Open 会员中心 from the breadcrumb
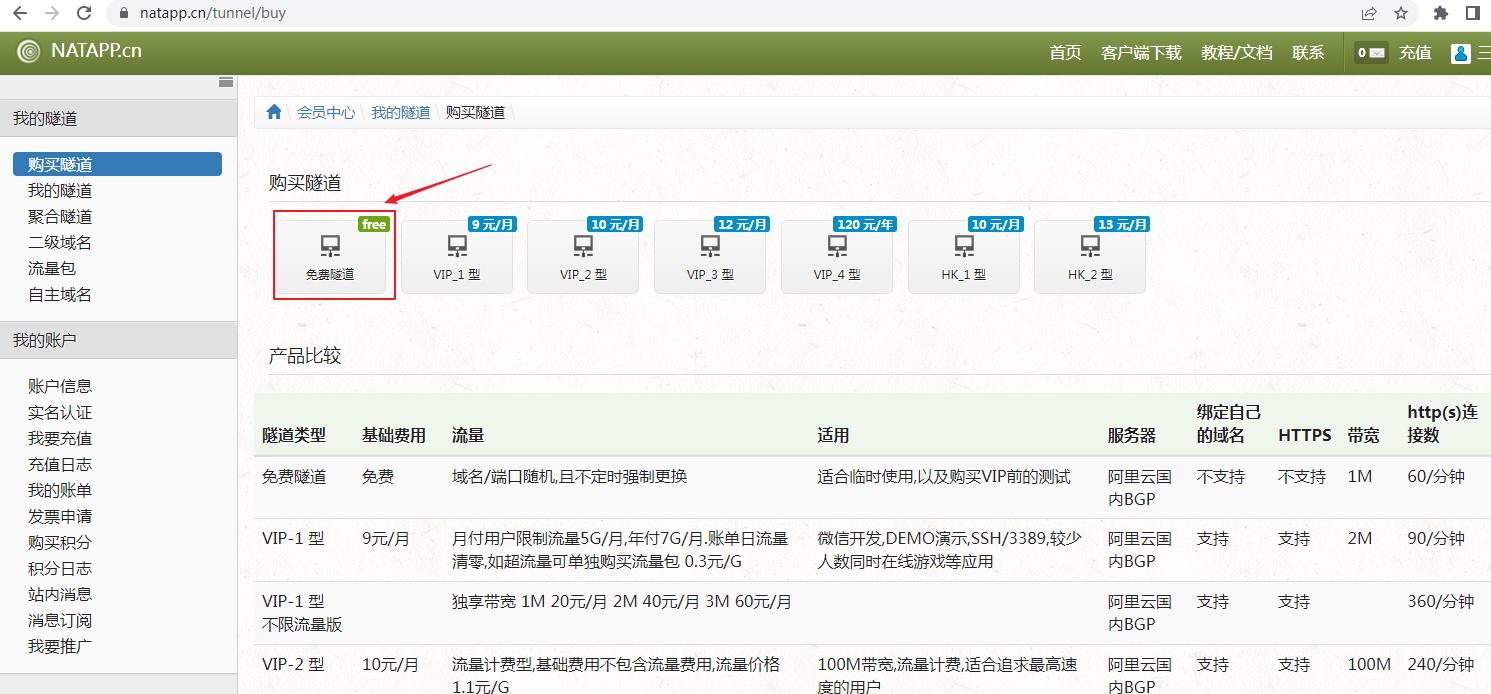 click(325, 112)
